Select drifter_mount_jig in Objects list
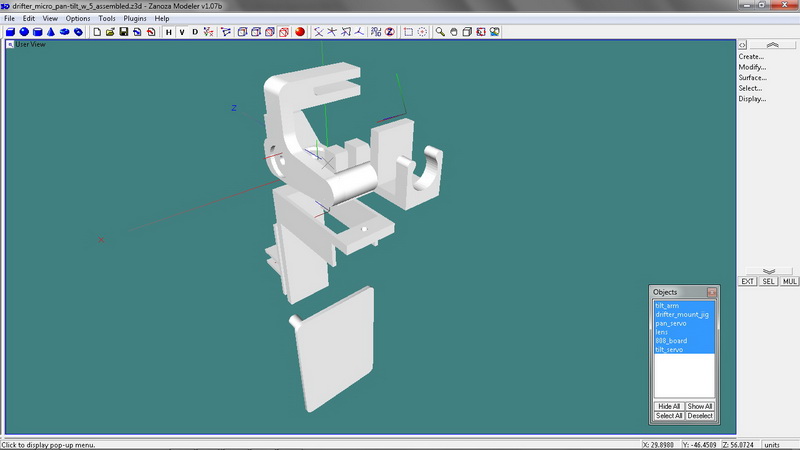 click(684, 315)
